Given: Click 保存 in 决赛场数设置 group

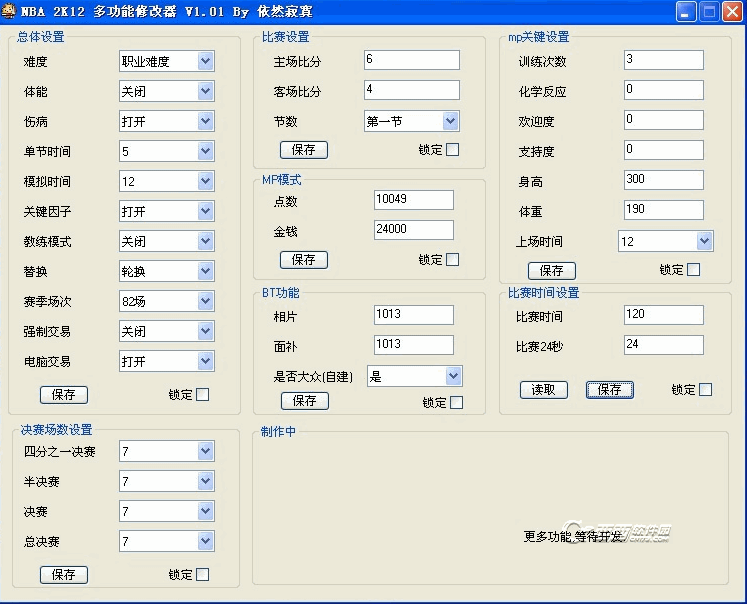Looking at the screenshot, I should (x=64, y=575).
